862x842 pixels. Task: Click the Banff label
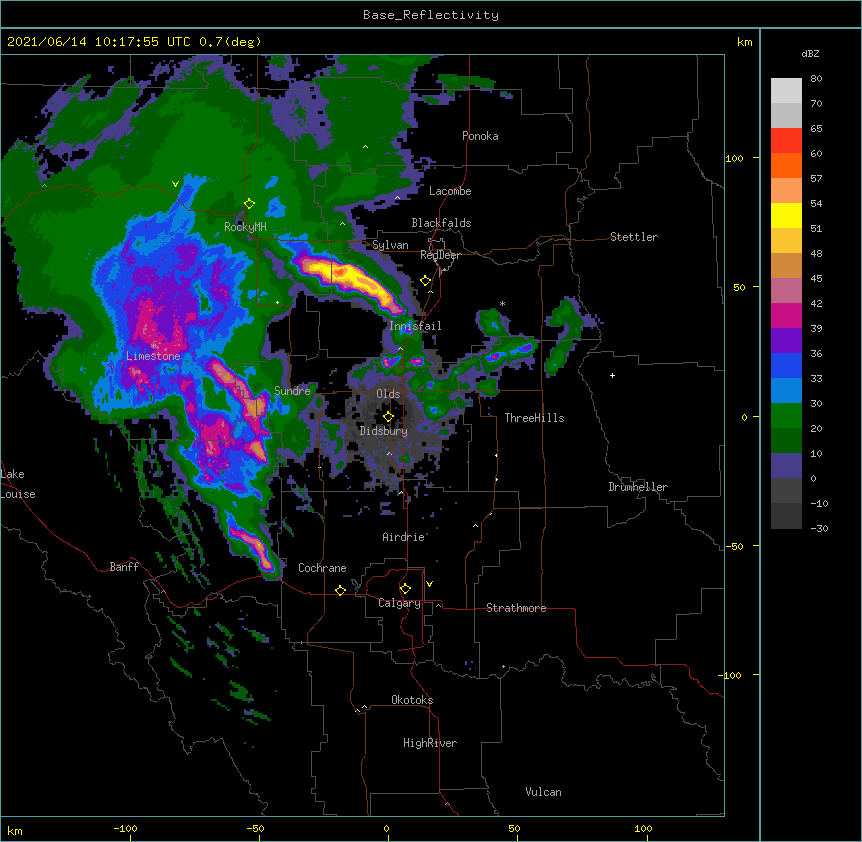click(x=124, y=567)
